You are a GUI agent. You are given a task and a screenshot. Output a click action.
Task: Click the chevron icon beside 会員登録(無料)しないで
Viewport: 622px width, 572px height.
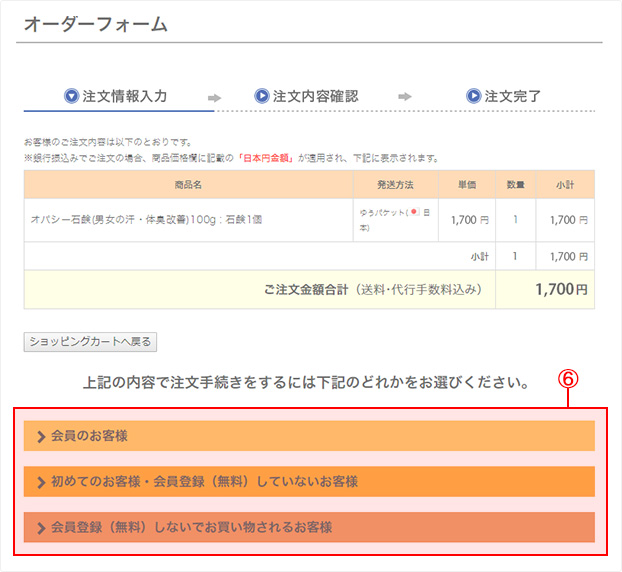coord(41,527)
